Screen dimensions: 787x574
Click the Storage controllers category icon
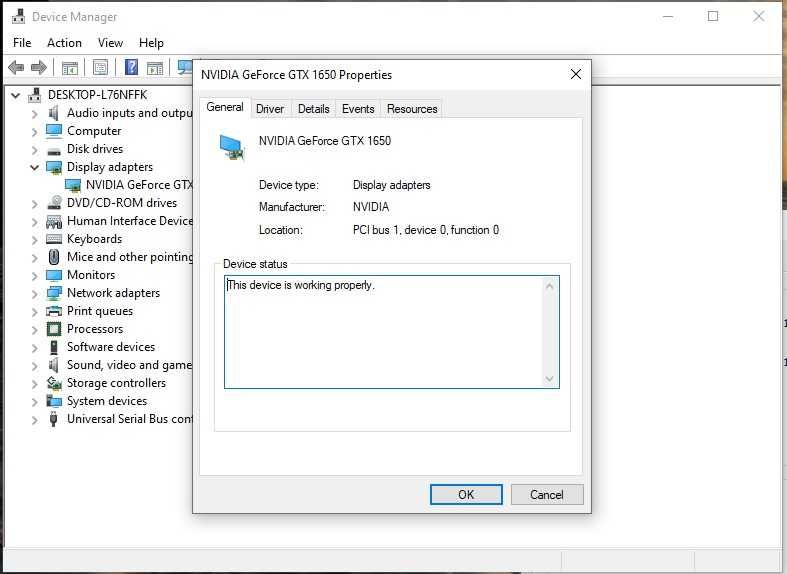54,383
